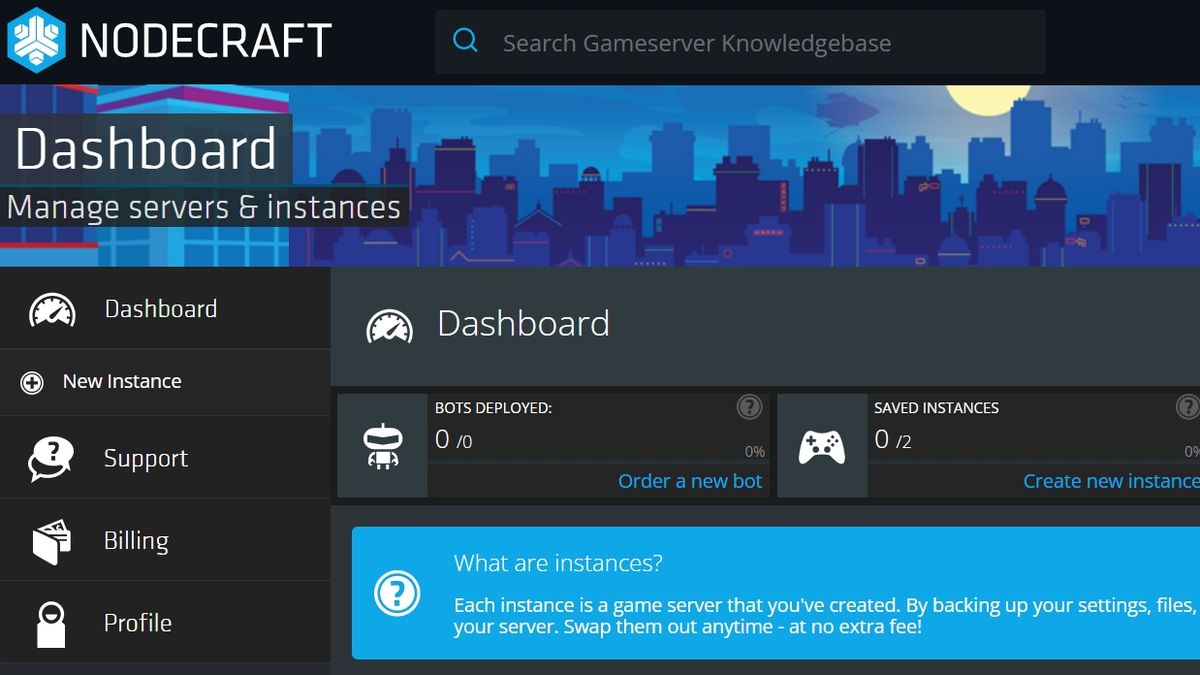
Task: Click the search magnifier icon
Action: (x=464, y=40)
